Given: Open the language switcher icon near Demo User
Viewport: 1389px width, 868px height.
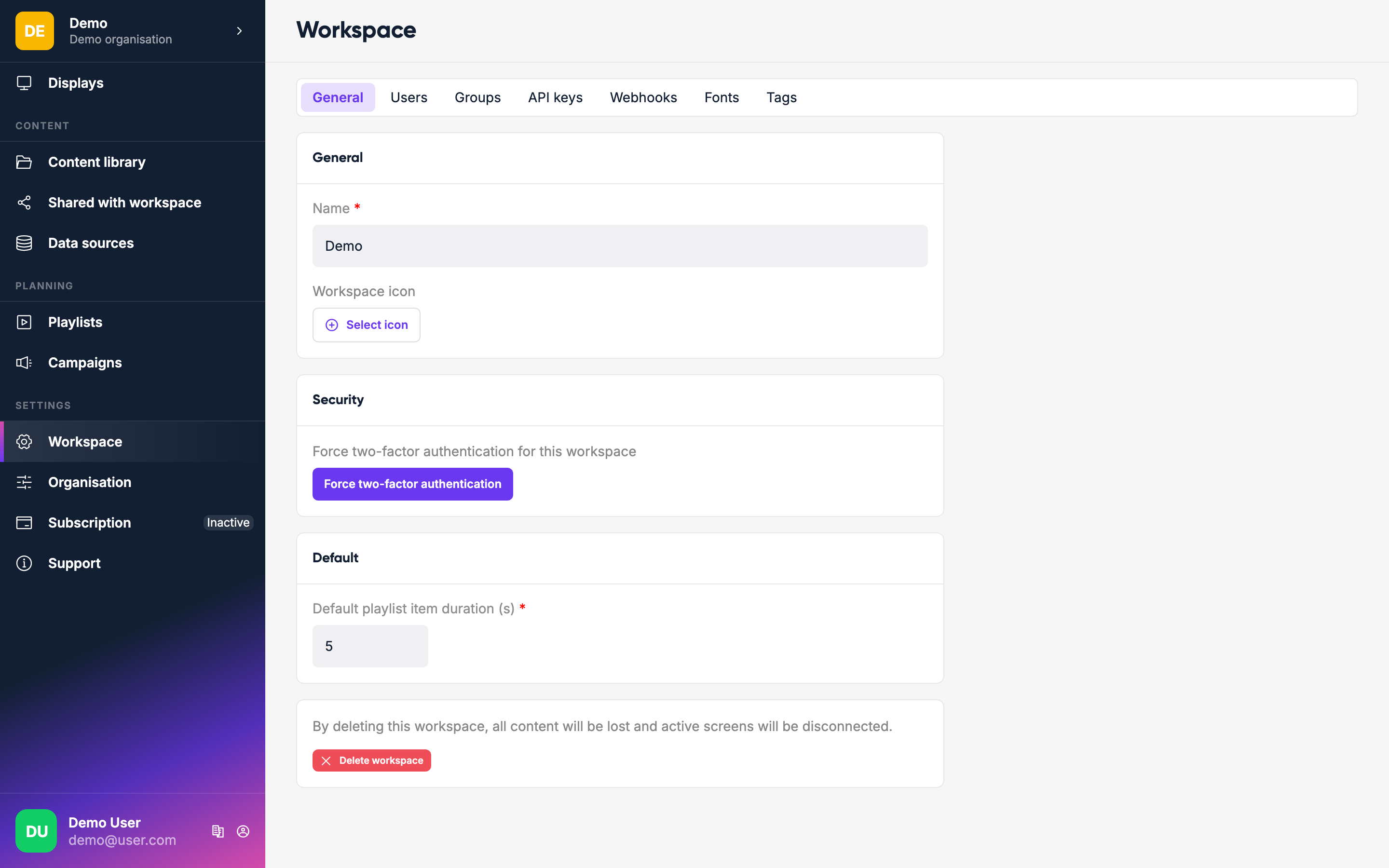Looking at the screenshot, I should pos(218,831).
